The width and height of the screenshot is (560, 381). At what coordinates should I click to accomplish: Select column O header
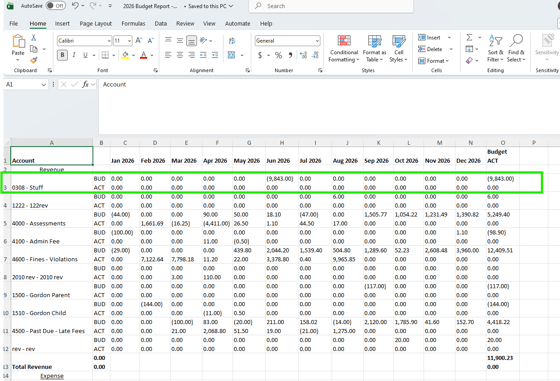(x=502, y=142)
